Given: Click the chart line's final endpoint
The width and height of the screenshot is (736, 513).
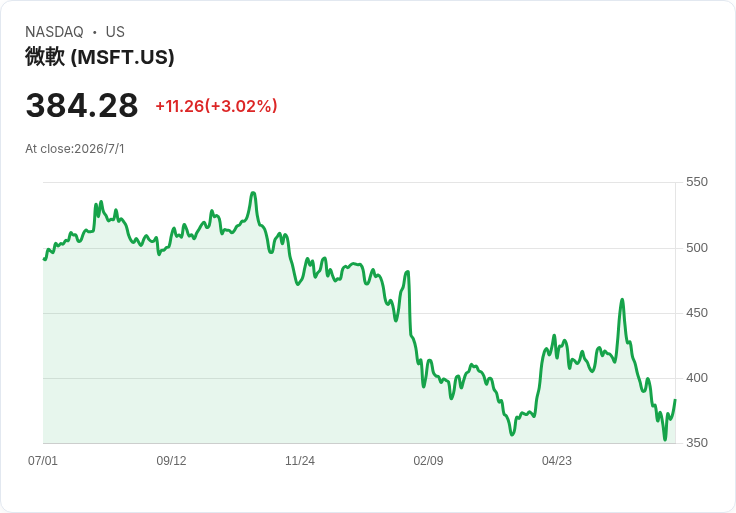Looking at the screenshot, I should pos(675,400).
